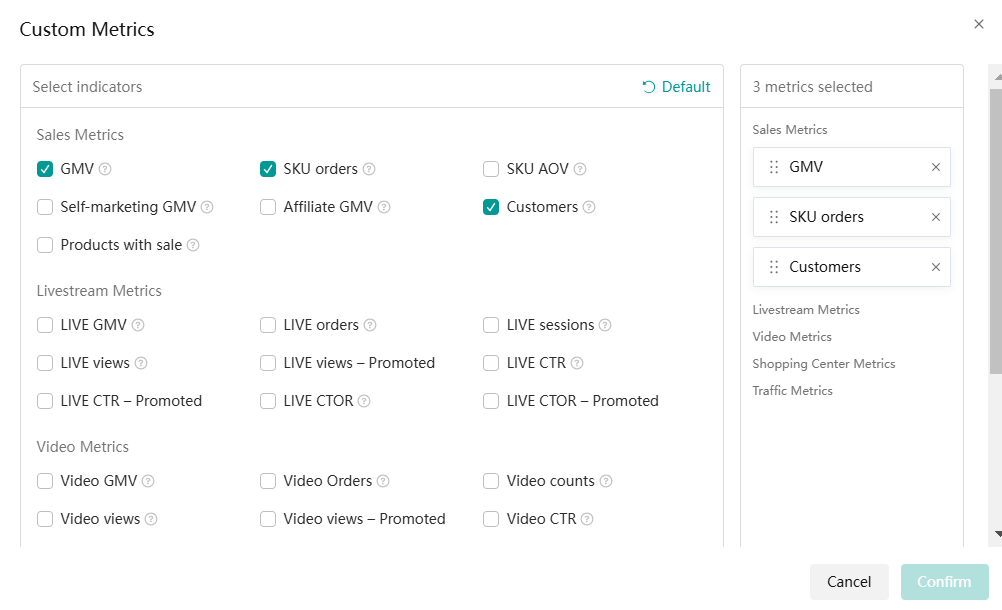Click the help icon next to Affiliate GMV
The image size is (1002, 610).
(384, 208)
